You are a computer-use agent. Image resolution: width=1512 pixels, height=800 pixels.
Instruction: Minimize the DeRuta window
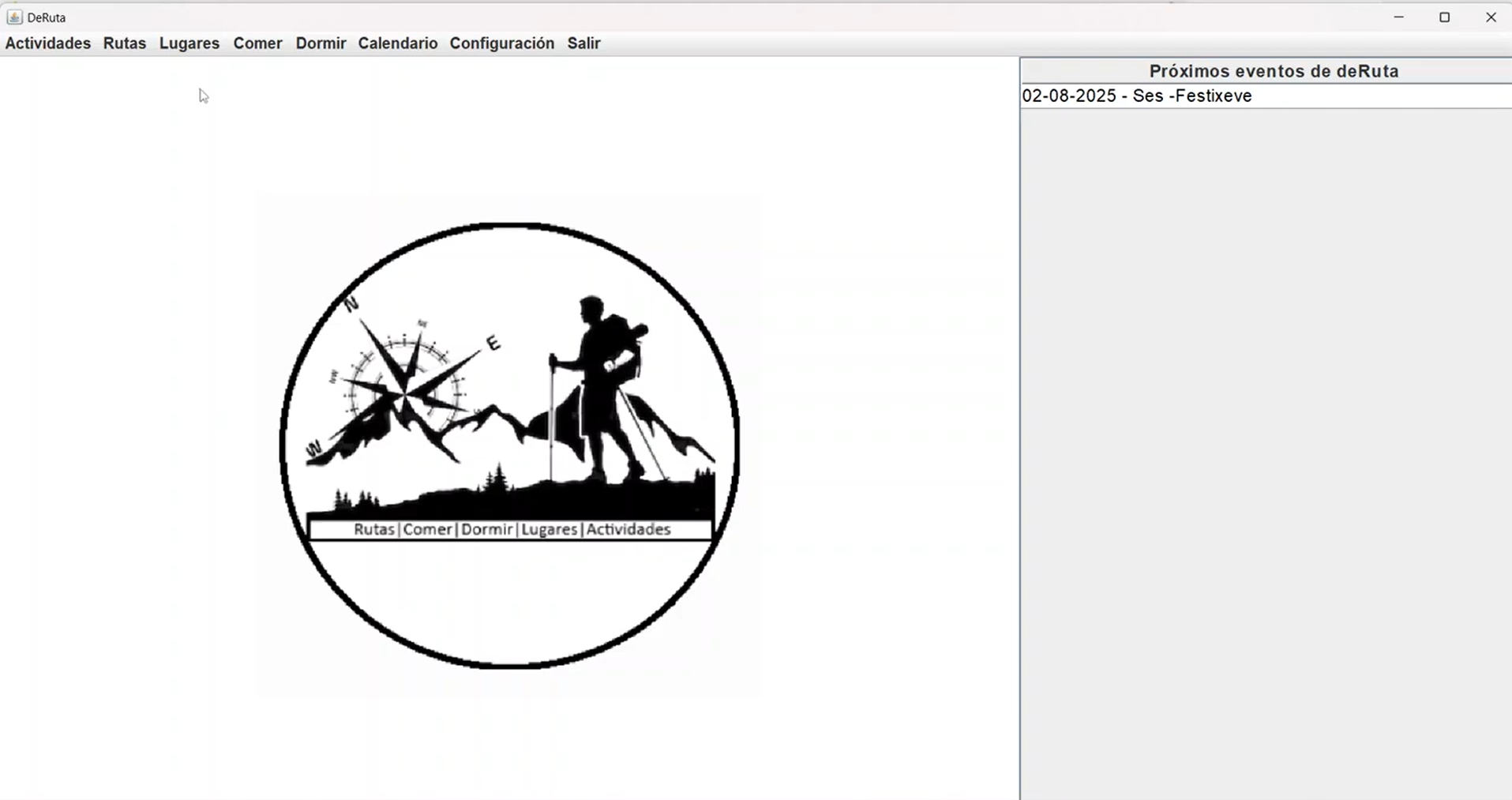(1398, 17)
